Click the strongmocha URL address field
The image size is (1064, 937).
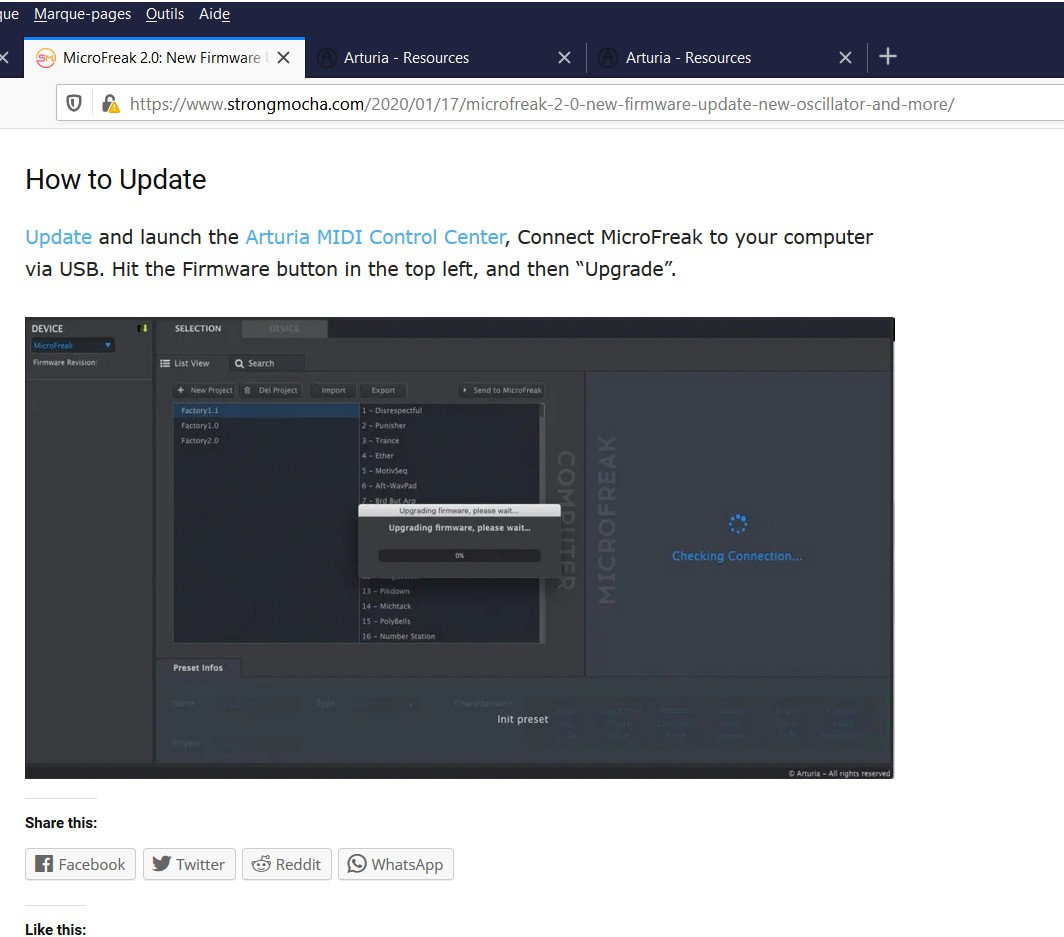click(542, 104)
